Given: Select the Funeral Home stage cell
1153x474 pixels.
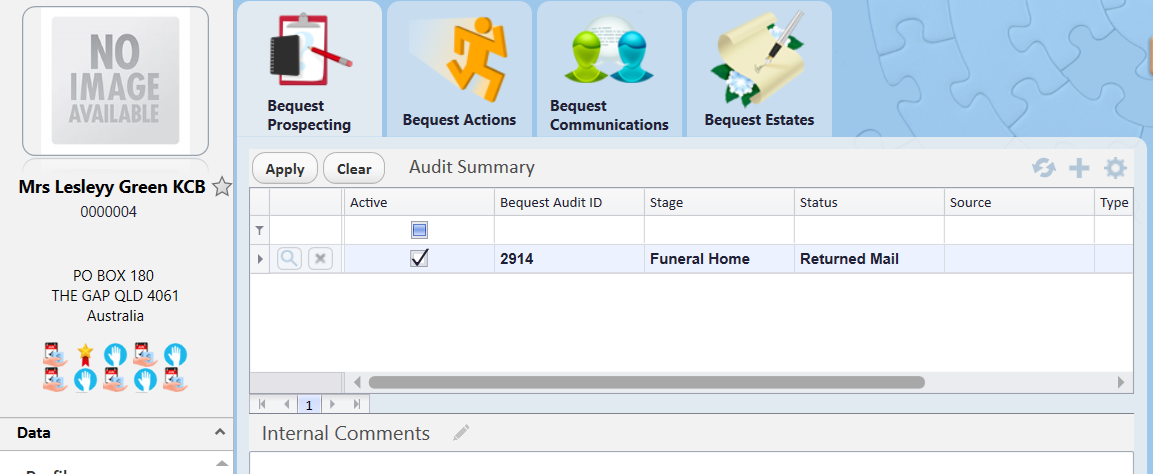Looking at the screenshot, I should pos(719,259).
